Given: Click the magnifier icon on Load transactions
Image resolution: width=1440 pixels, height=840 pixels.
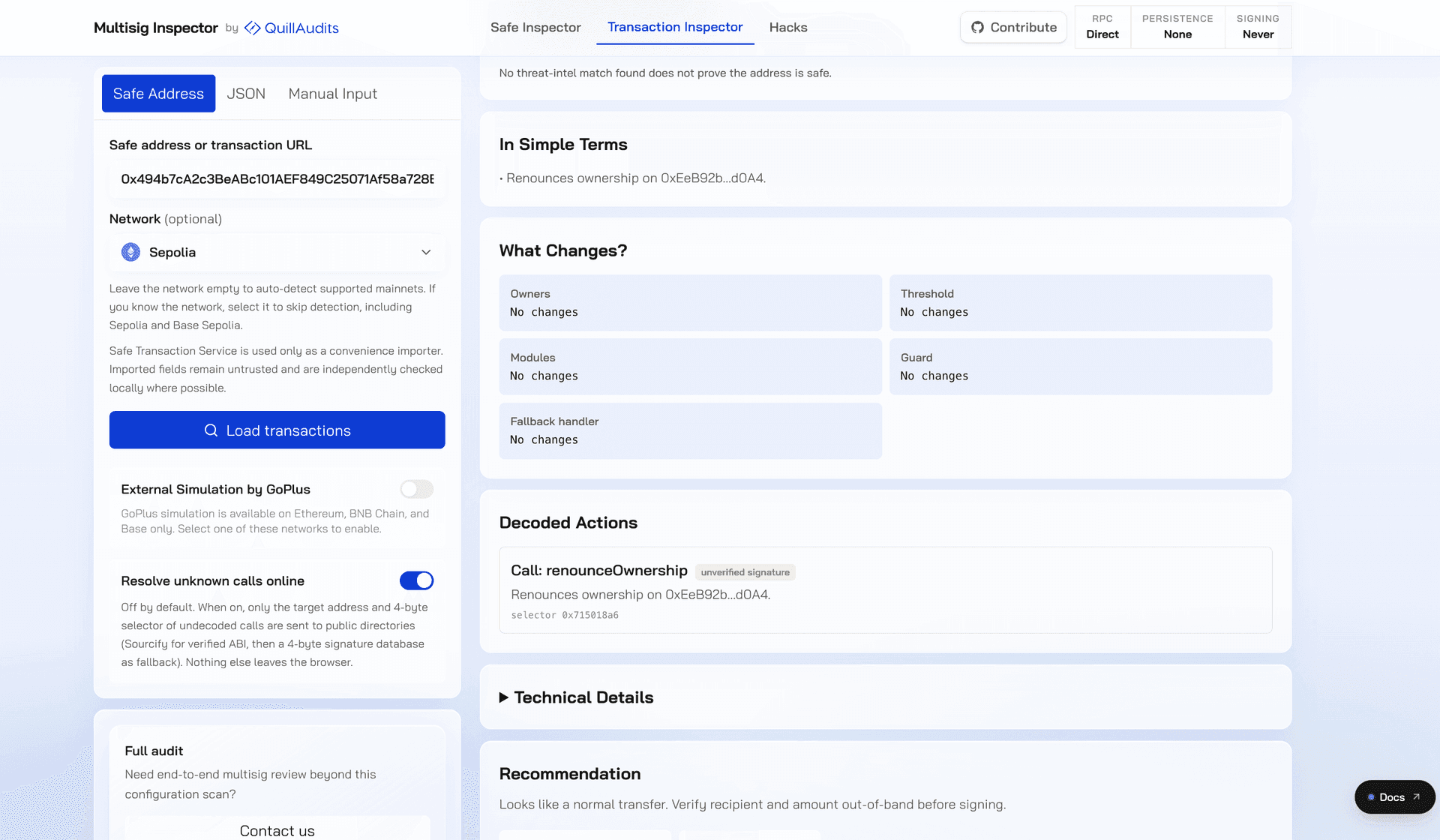Looking at the screenshot, I should (211, 430).
